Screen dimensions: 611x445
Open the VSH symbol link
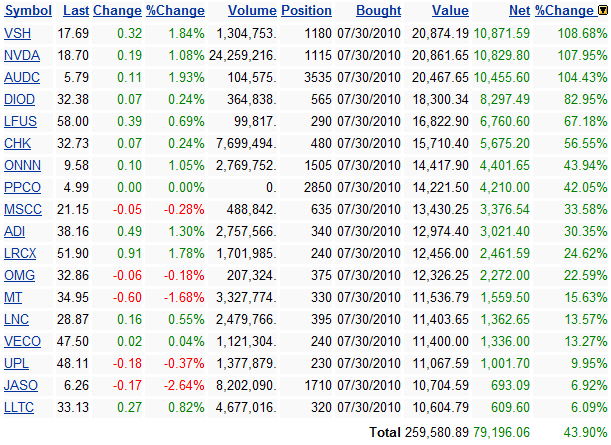18,34
